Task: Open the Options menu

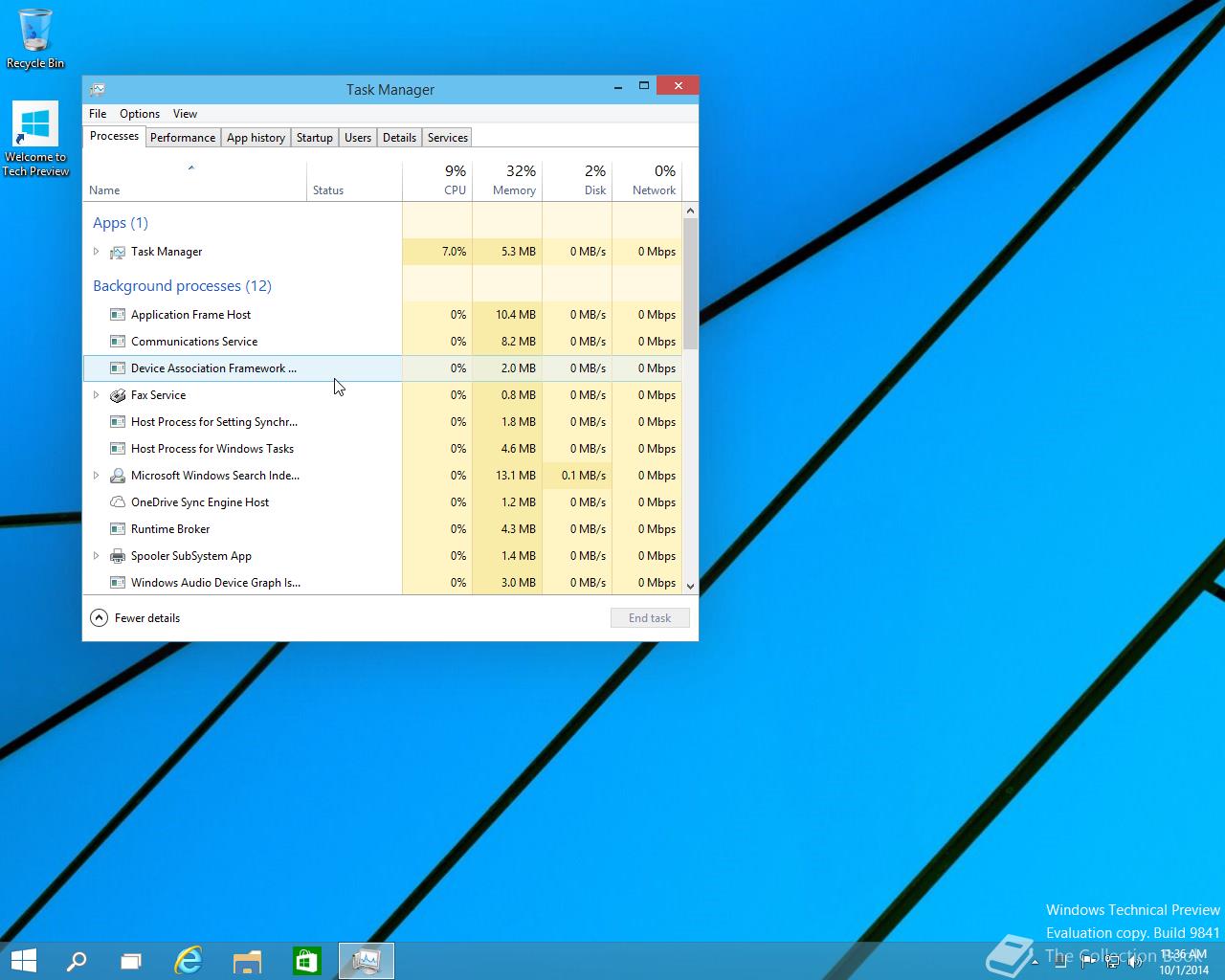Action: pyautogui.click(x=140, y=114)
